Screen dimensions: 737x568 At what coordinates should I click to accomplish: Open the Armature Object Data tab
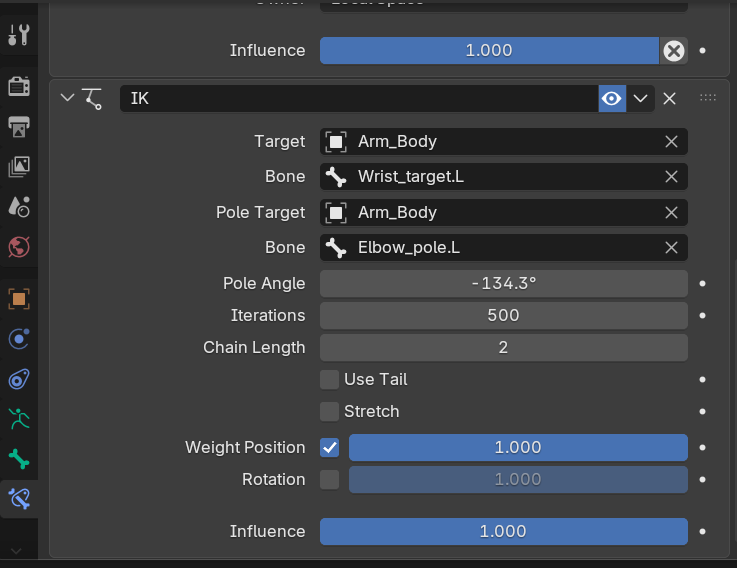click(18, 419)
